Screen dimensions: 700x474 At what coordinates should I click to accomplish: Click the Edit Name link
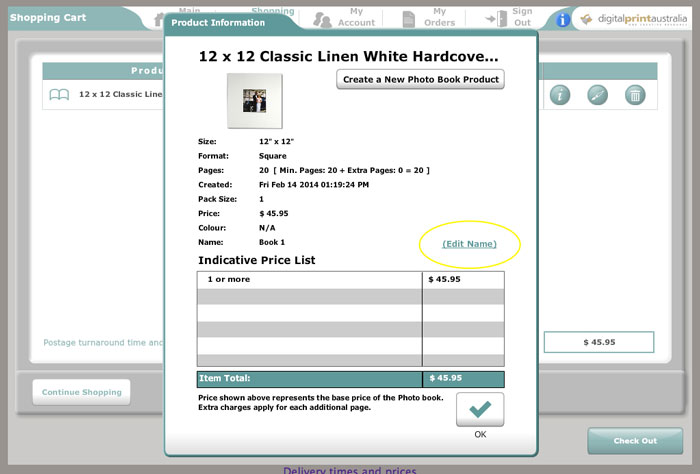tap(469, 243)
